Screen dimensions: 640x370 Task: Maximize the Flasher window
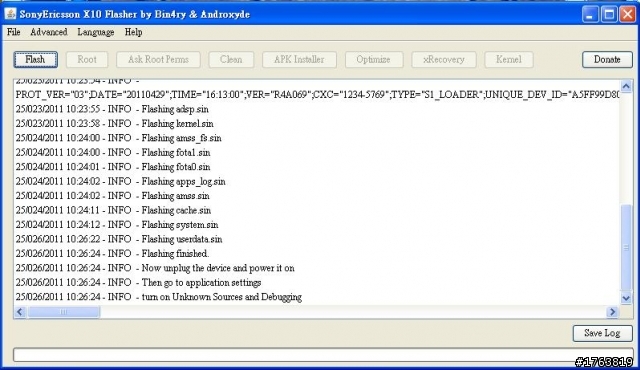click(609, 15)
